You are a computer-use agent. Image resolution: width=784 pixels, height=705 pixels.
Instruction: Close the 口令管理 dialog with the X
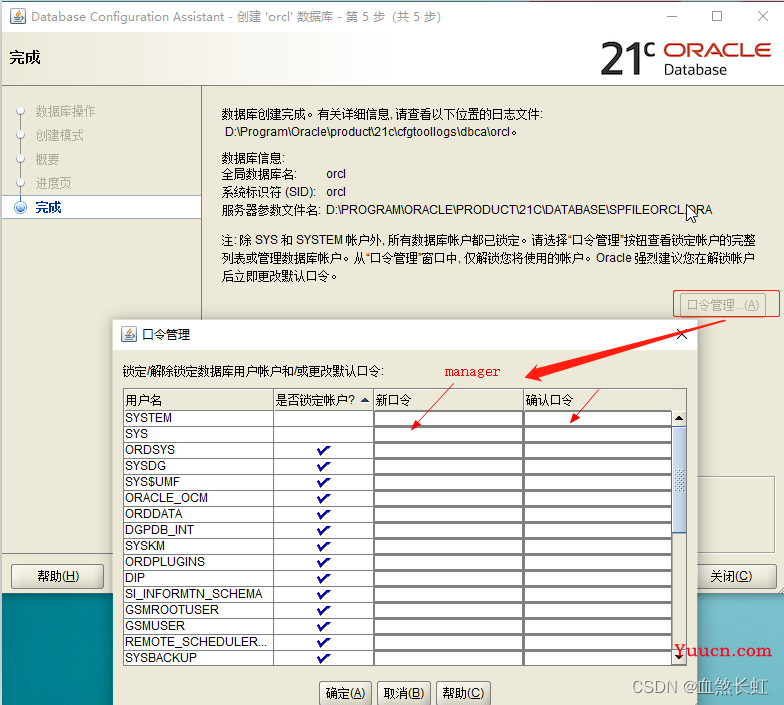(x=682, y=334)
